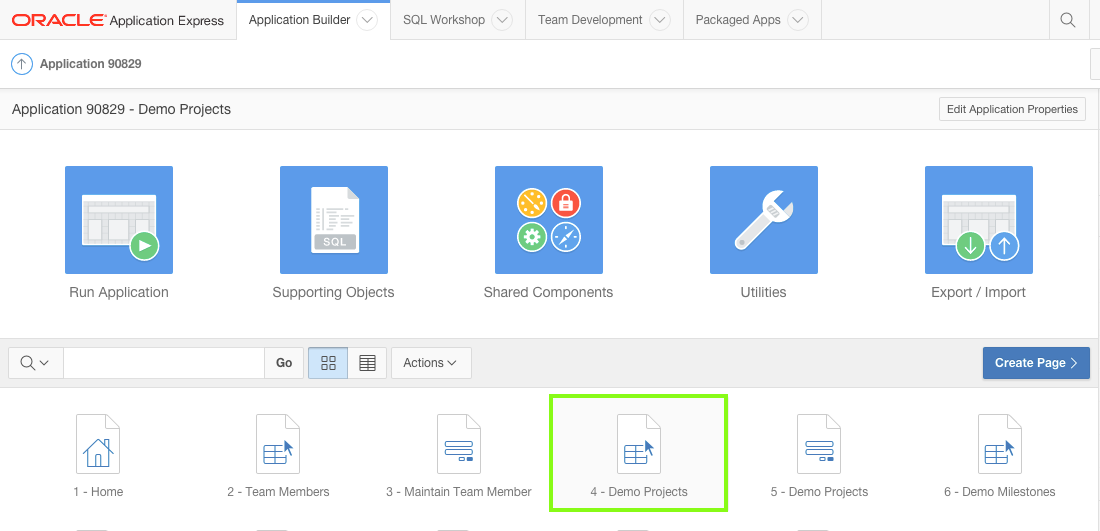Open page 1 - Home icon

point(98,444)
